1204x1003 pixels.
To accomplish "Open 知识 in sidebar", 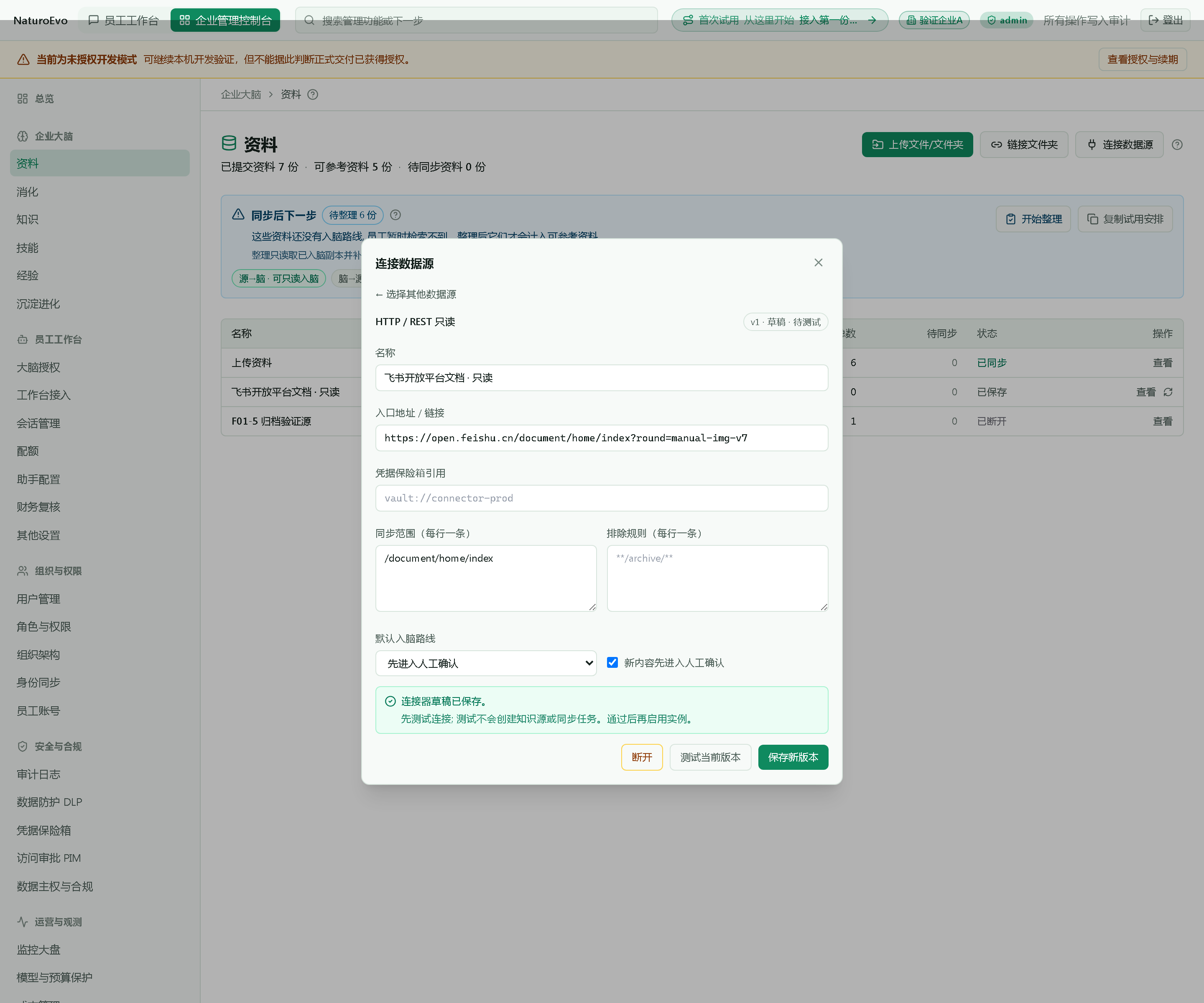I will 28,219.
